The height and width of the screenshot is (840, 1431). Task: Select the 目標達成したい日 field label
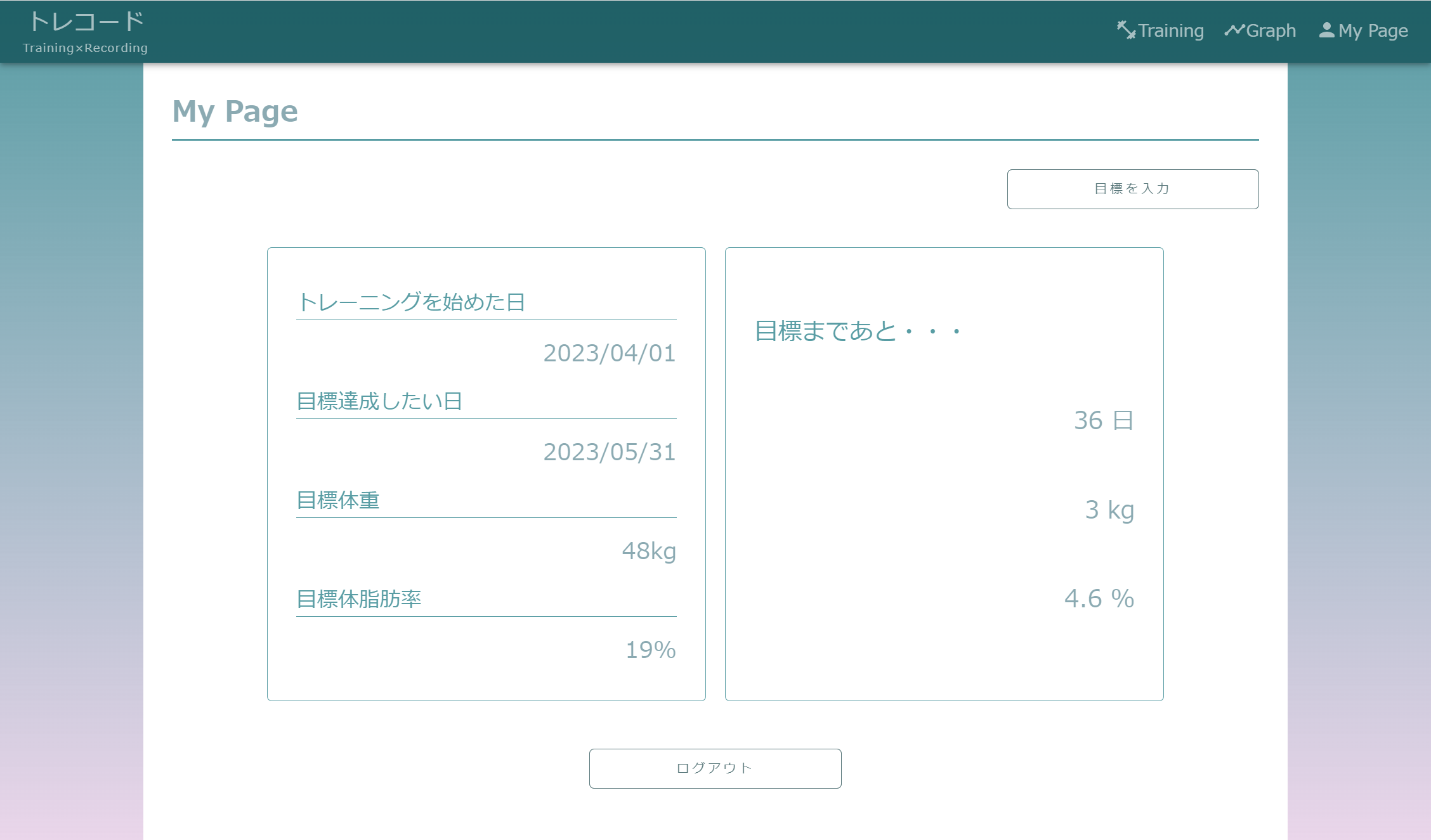point(380,400)
